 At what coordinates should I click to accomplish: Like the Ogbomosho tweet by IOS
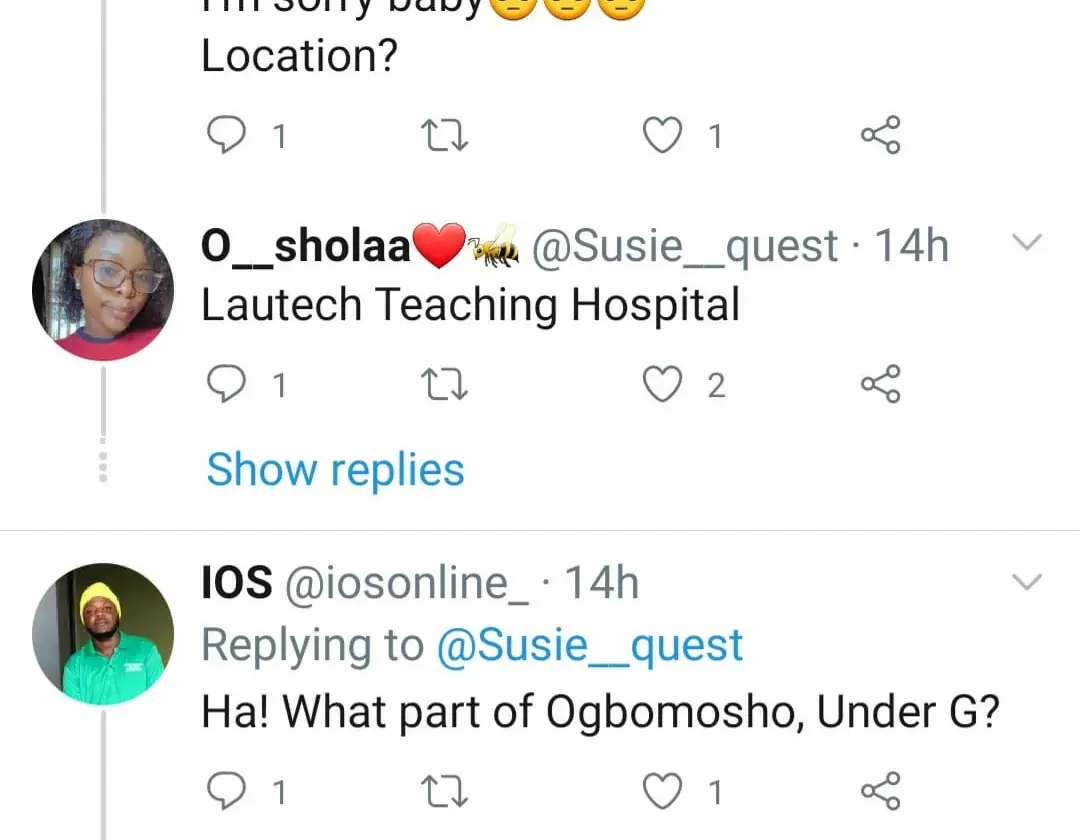pyautogui.click(x=661, y=792)
